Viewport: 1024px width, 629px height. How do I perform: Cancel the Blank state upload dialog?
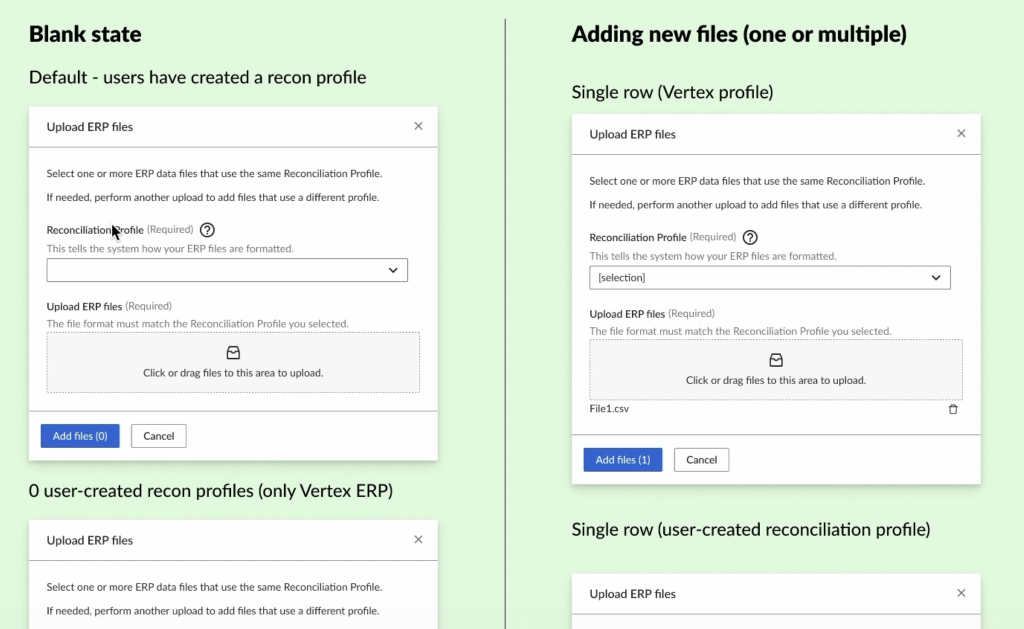click(x=159, y=436)
